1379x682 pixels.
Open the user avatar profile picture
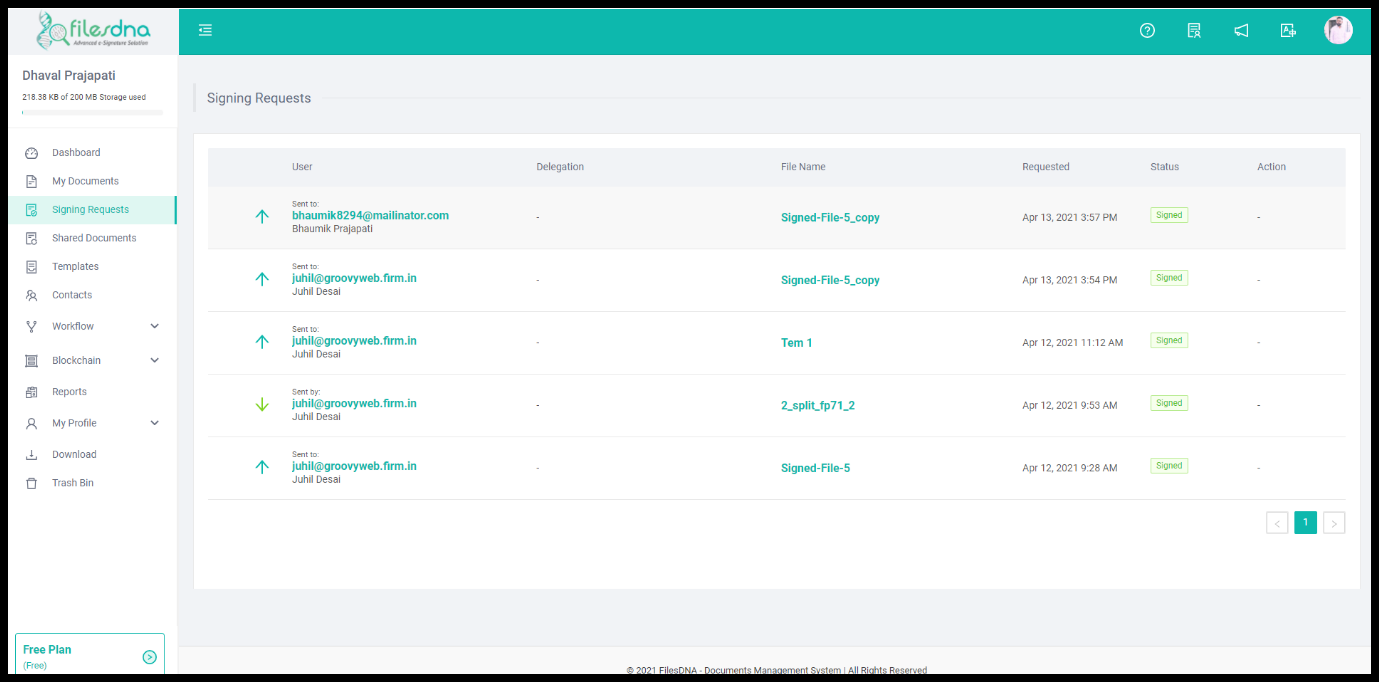pos(1338,30)
